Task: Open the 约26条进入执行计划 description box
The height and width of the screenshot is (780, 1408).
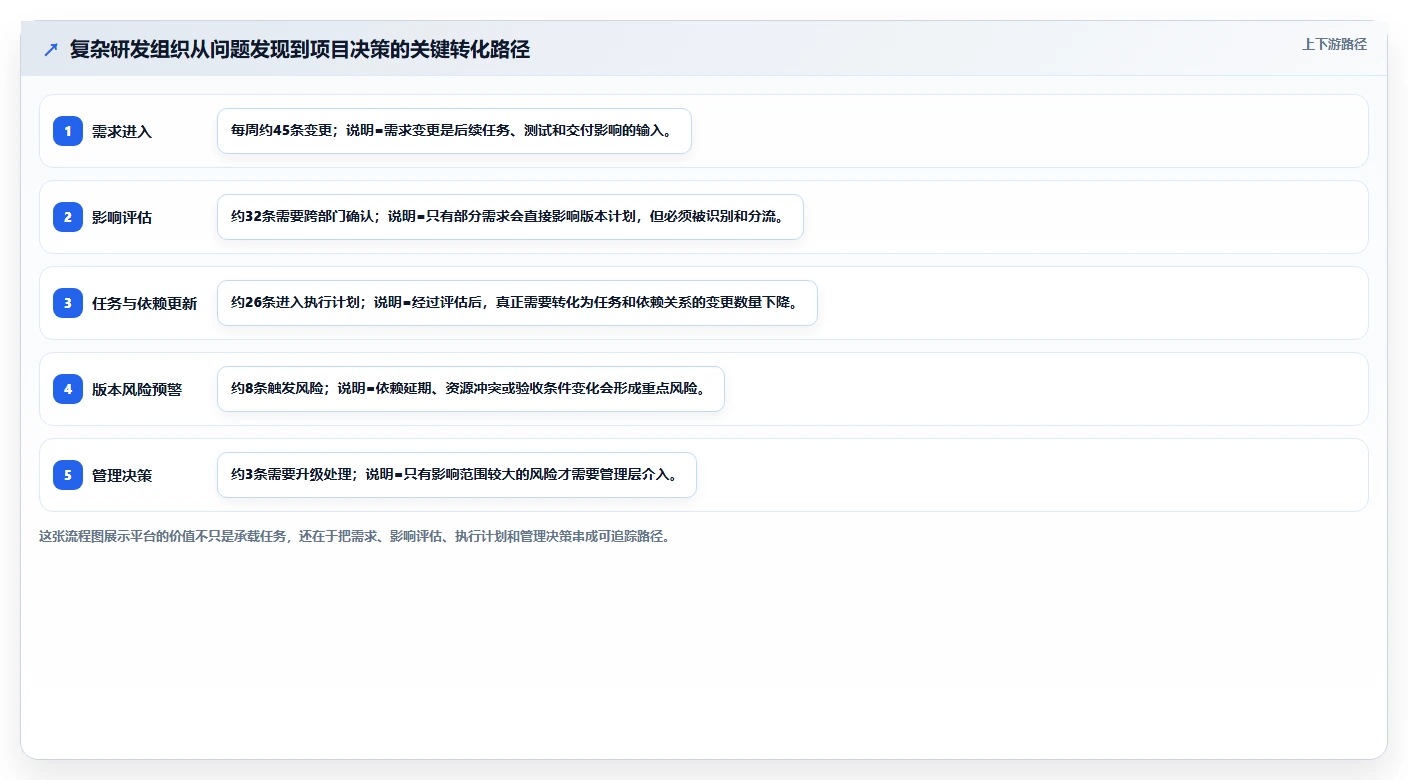Action: point(517,303)
